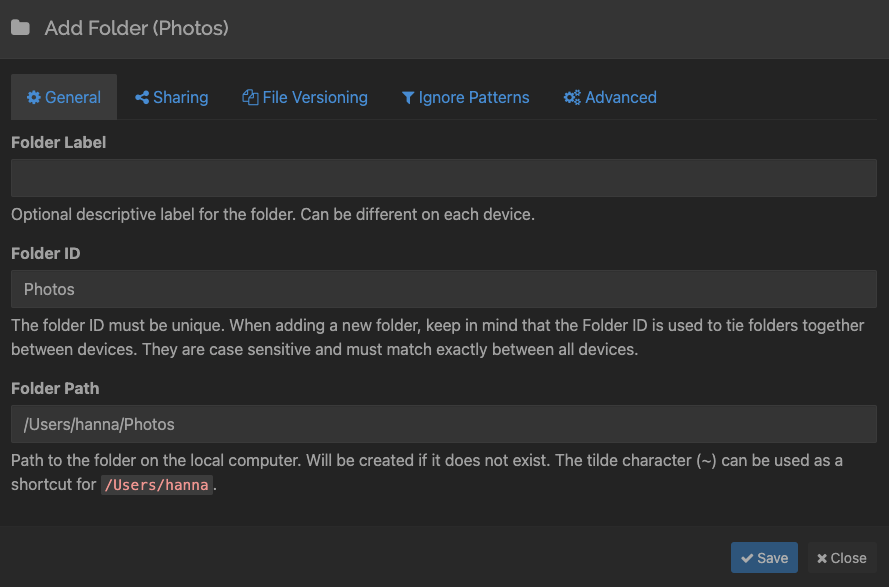Open the File Versioning tab
Image resolution: width=889 pixels, height=587 pixels.
click(305, 97)
